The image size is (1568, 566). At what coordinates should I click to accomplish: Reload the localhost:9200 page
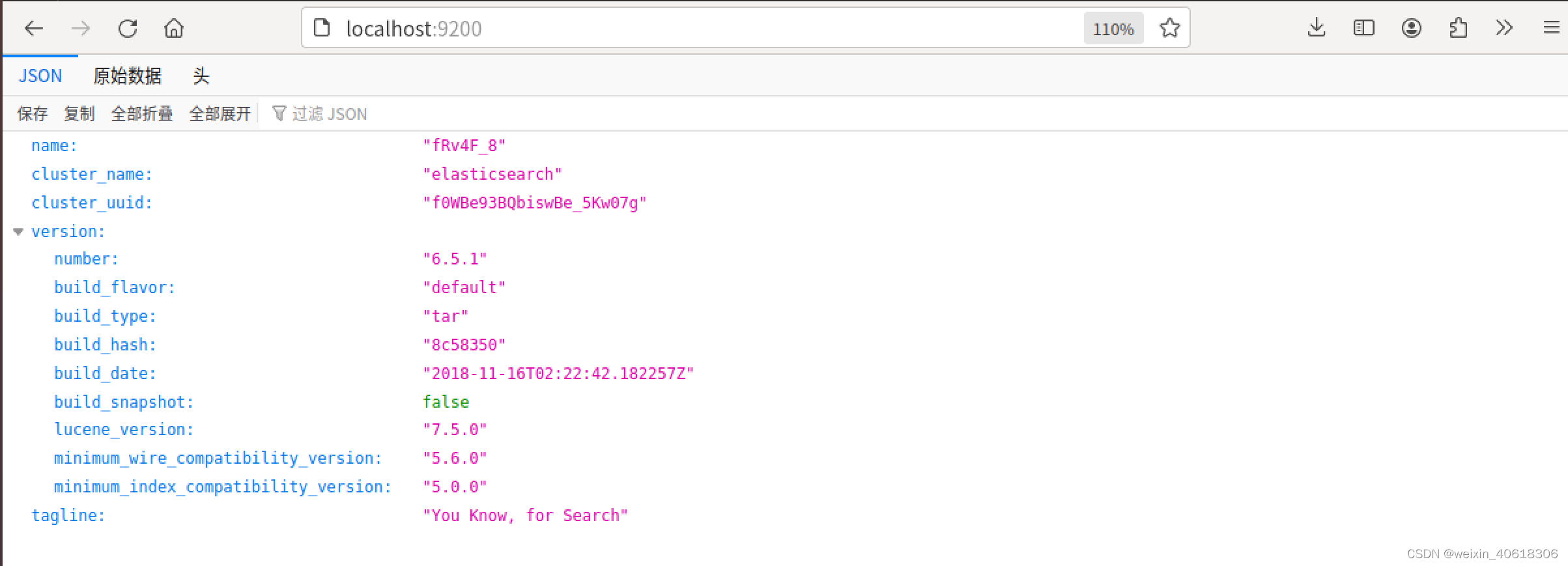[127, 29]
